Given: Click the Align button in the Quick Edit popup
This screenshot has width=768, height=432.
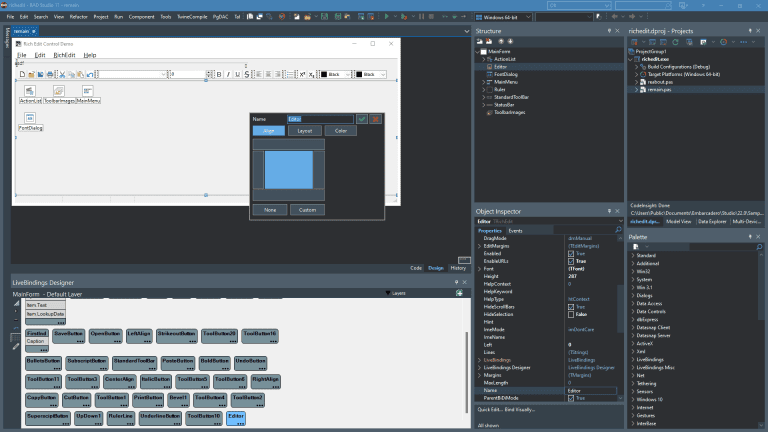Looking at the screenshot, I should [x=268, y=131].
